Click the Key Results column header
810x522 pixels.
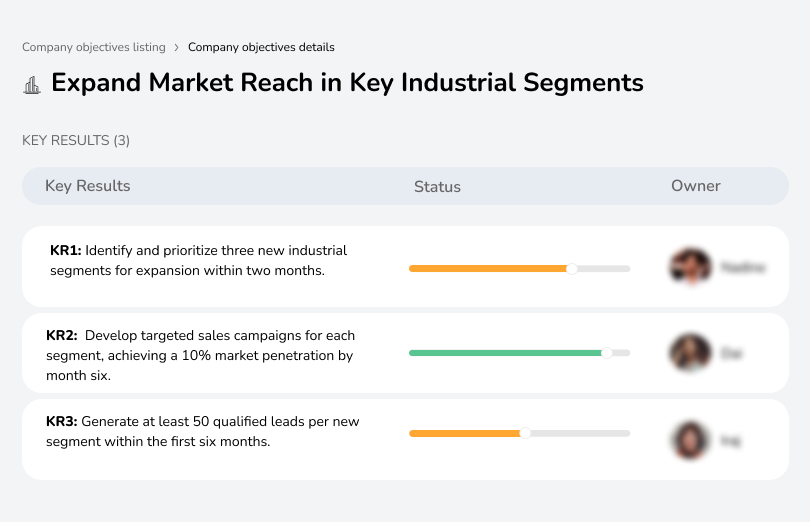[87, 186]
